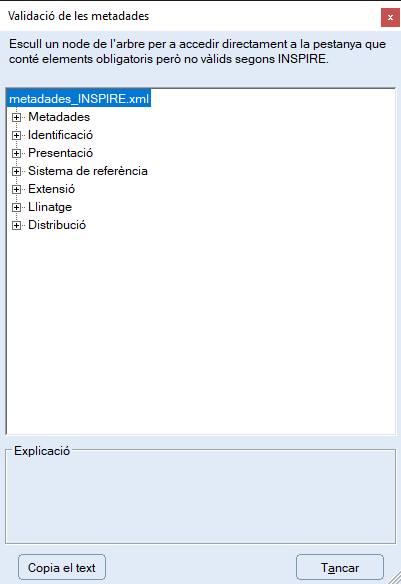Select the Presentació label in tree
This screenshot has width=401, height=584.
[x=60, y=153]
